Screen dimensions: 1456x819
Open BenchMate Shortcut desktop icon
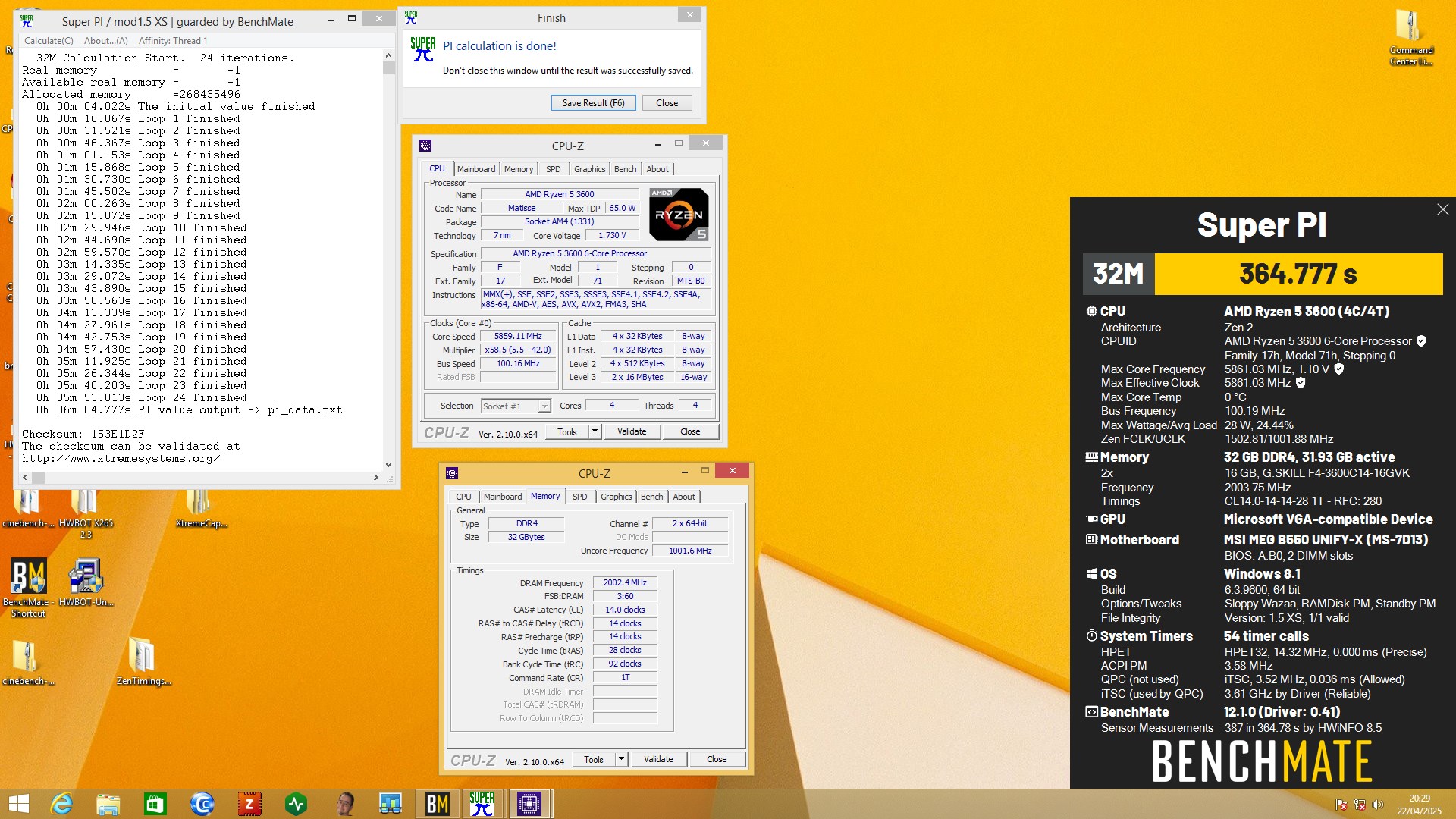click(29, 588)
